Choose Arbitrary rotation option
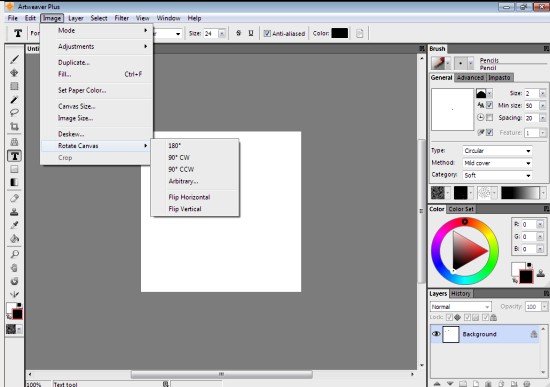The width and height of the screenshot is (550, 387). (195, 181)
